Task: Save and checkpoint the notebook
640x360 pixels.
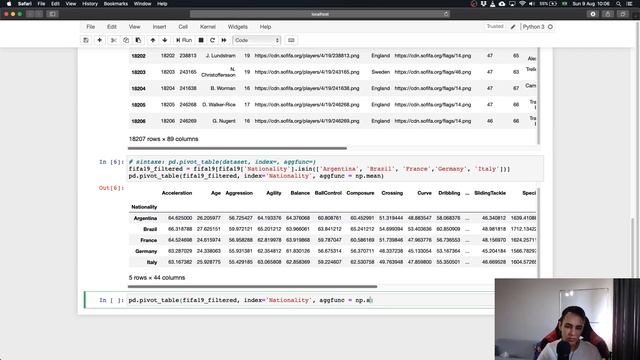Action: point(86,40)
